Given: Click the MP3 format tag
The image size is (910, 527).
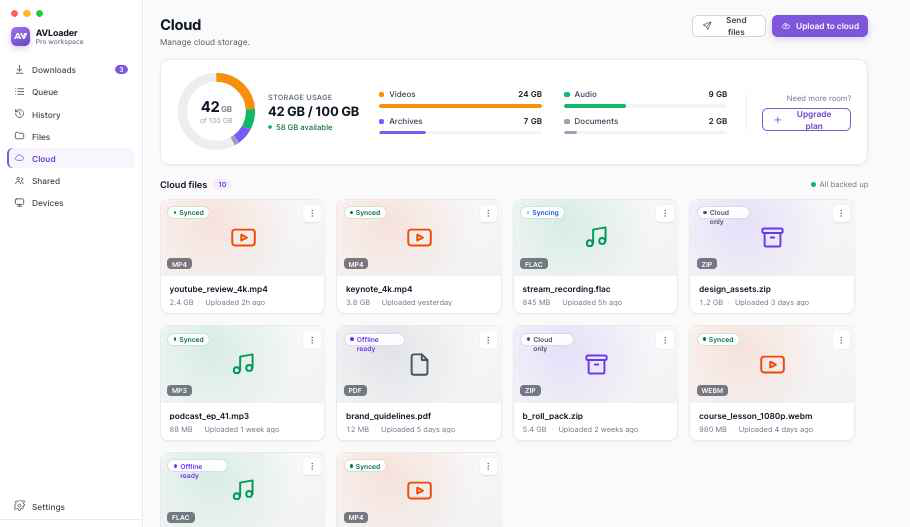Looking at the screenshot, I should tap(179, 391).
